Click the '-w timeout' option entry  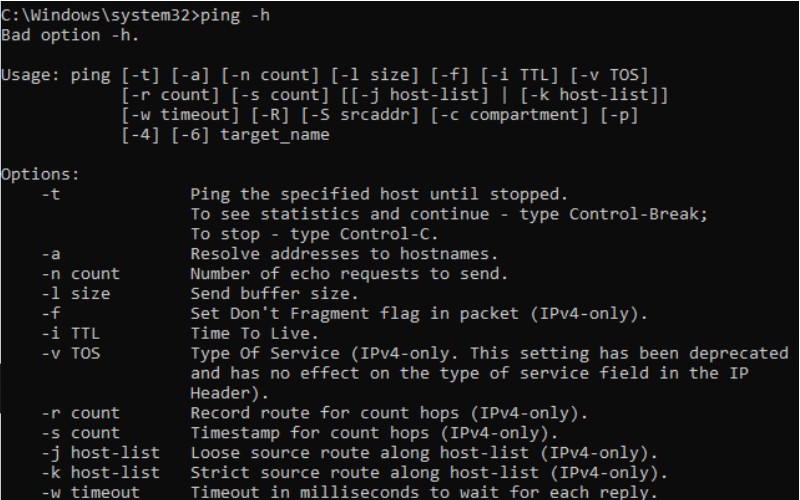tap(90, 492)
